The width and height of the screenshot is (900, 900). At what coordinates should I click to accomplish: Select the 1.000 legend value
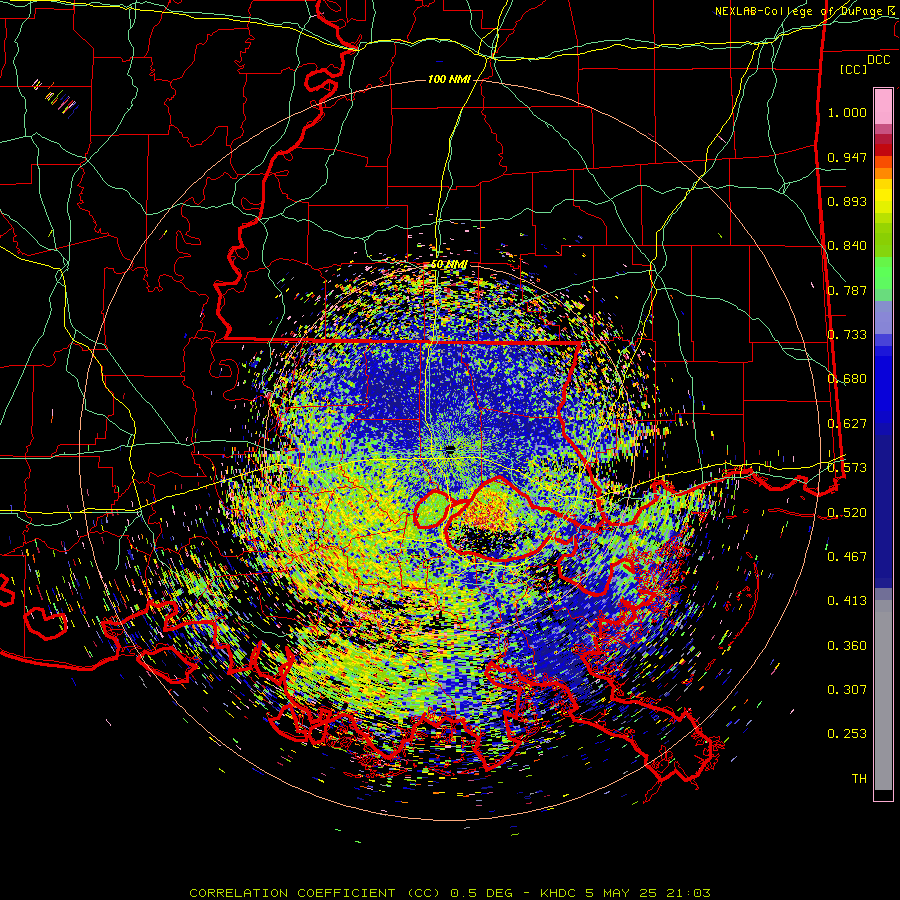pos(847,112)
